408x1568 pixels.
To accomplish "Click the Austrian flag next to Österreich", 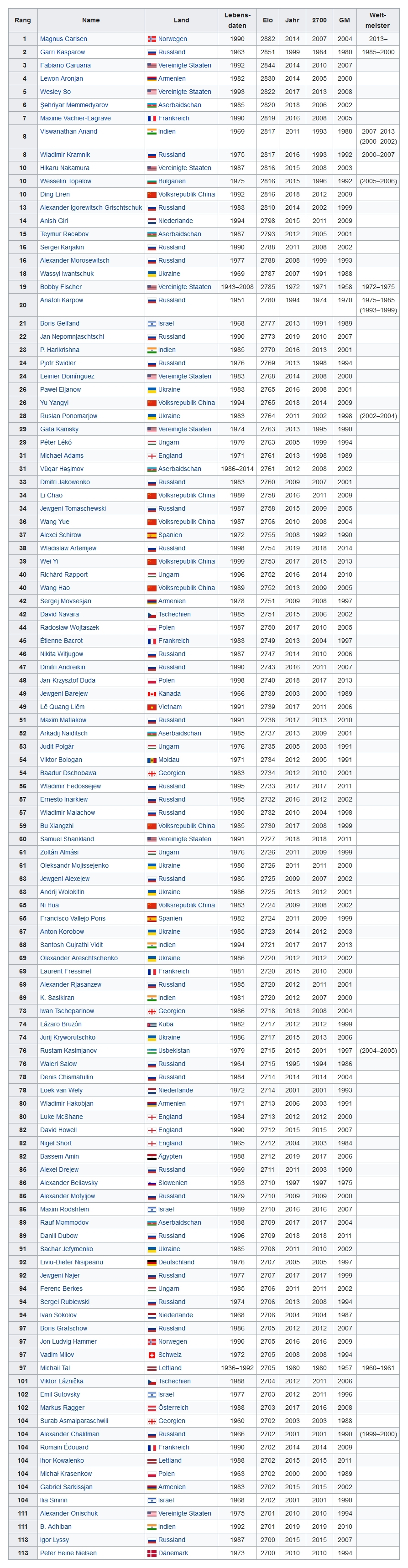I will point(152,1408).
